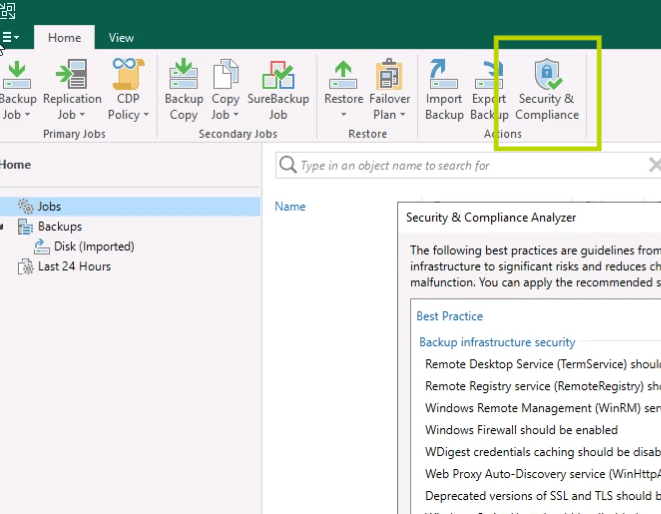Open the Restore dropdown arrow

(344, 115)
